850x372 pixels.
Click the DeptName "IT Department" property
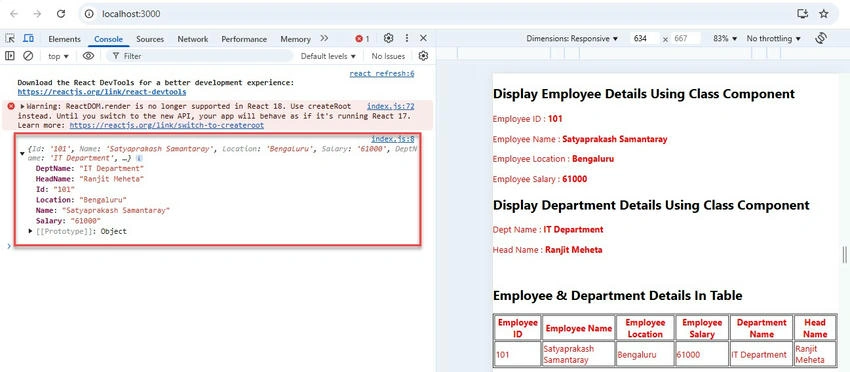coord(90,169)
